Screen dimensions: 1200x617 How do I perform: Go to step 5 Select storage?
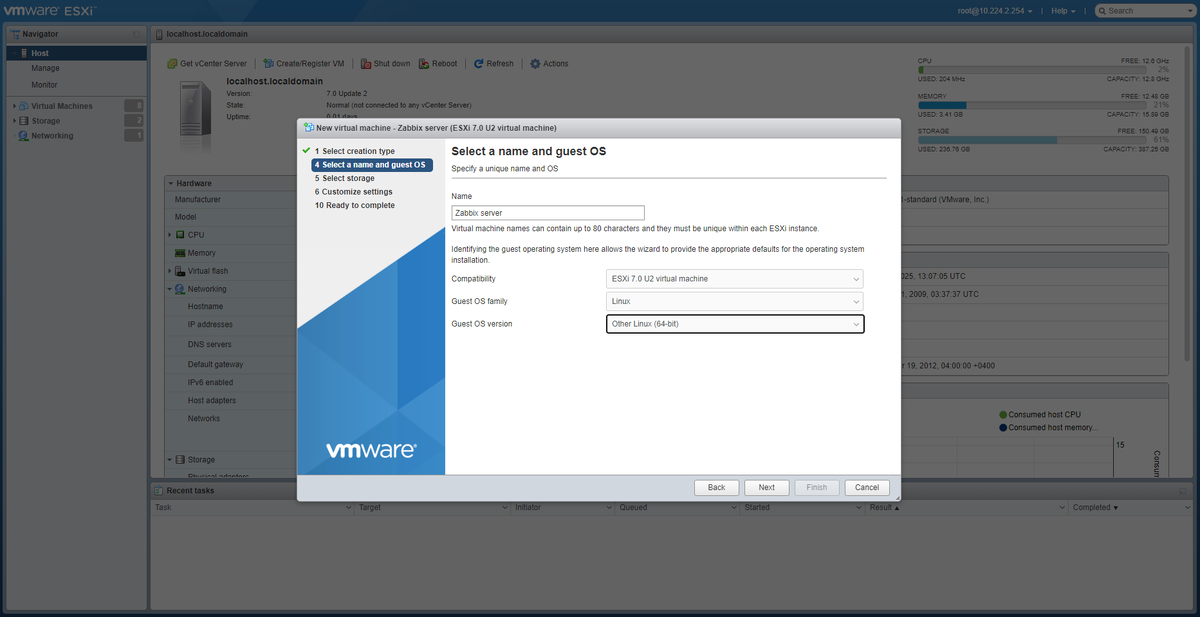[344, 178]
